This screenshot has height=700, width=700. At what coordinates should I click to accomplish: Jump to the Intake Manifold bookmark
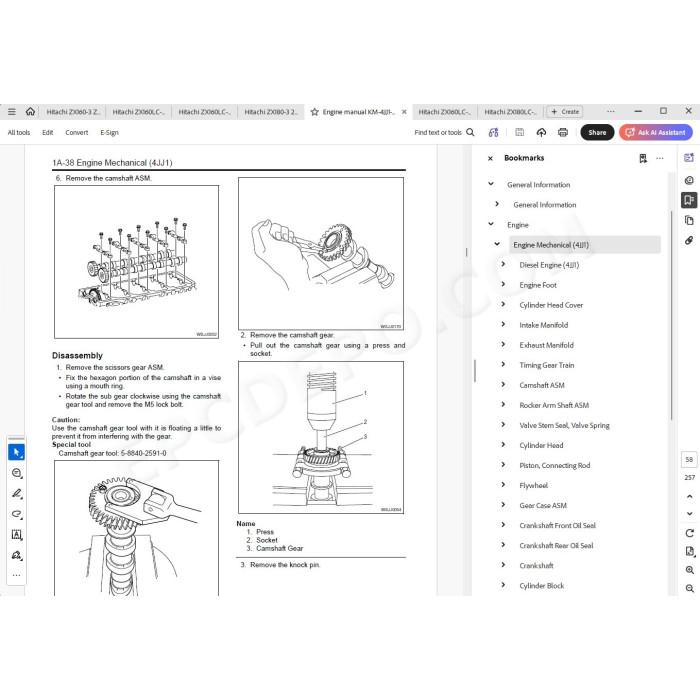544,325
